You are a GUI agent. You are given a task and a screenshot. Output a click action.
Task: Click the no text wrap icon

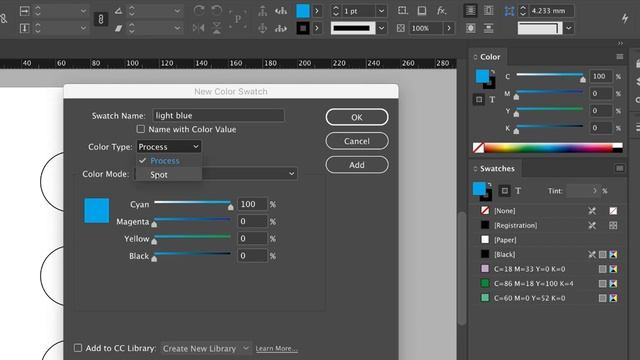click(471, 11)
